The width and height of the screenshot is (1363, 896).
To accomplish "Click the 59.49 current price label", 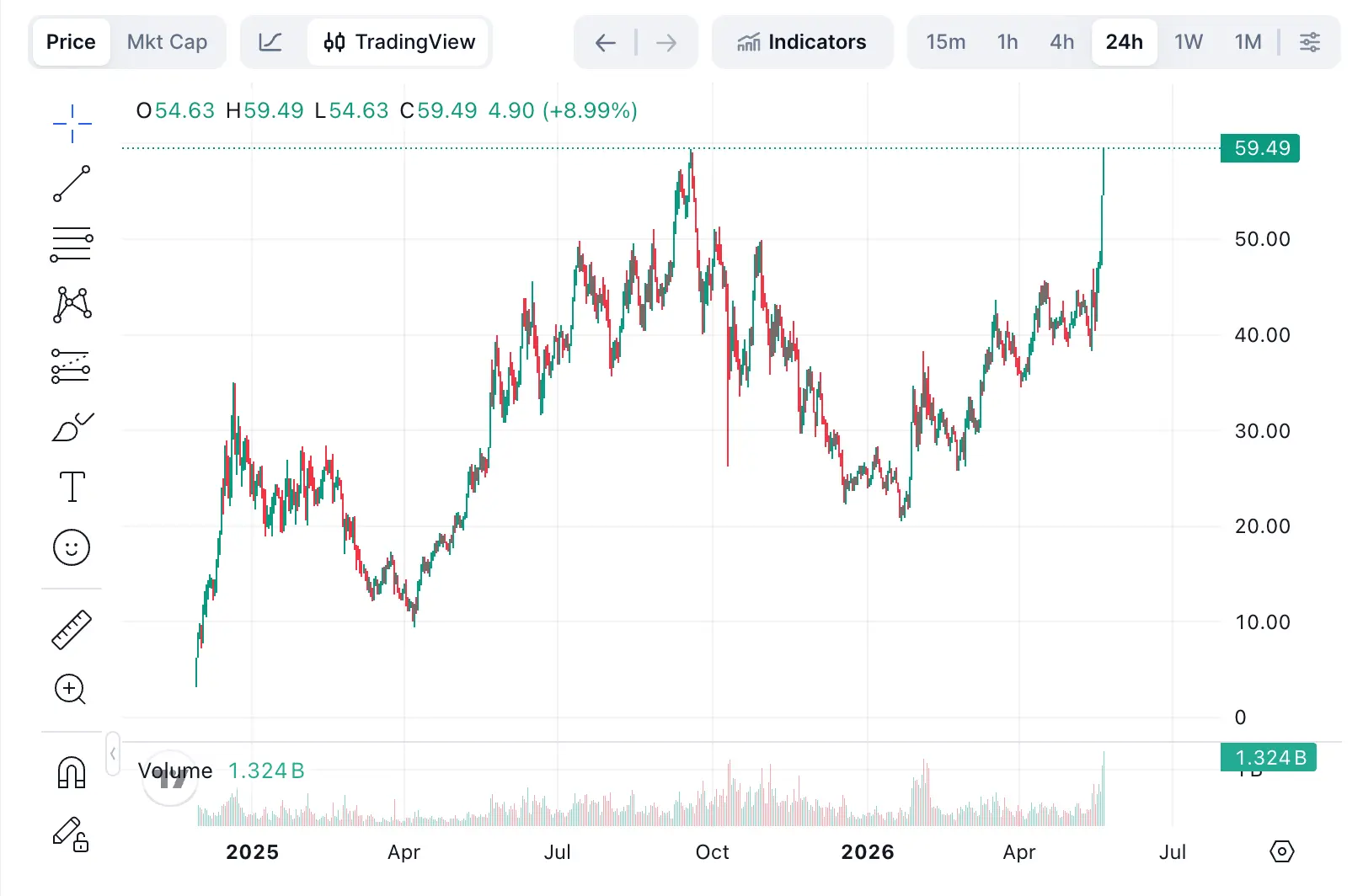I will [1260, 148].
